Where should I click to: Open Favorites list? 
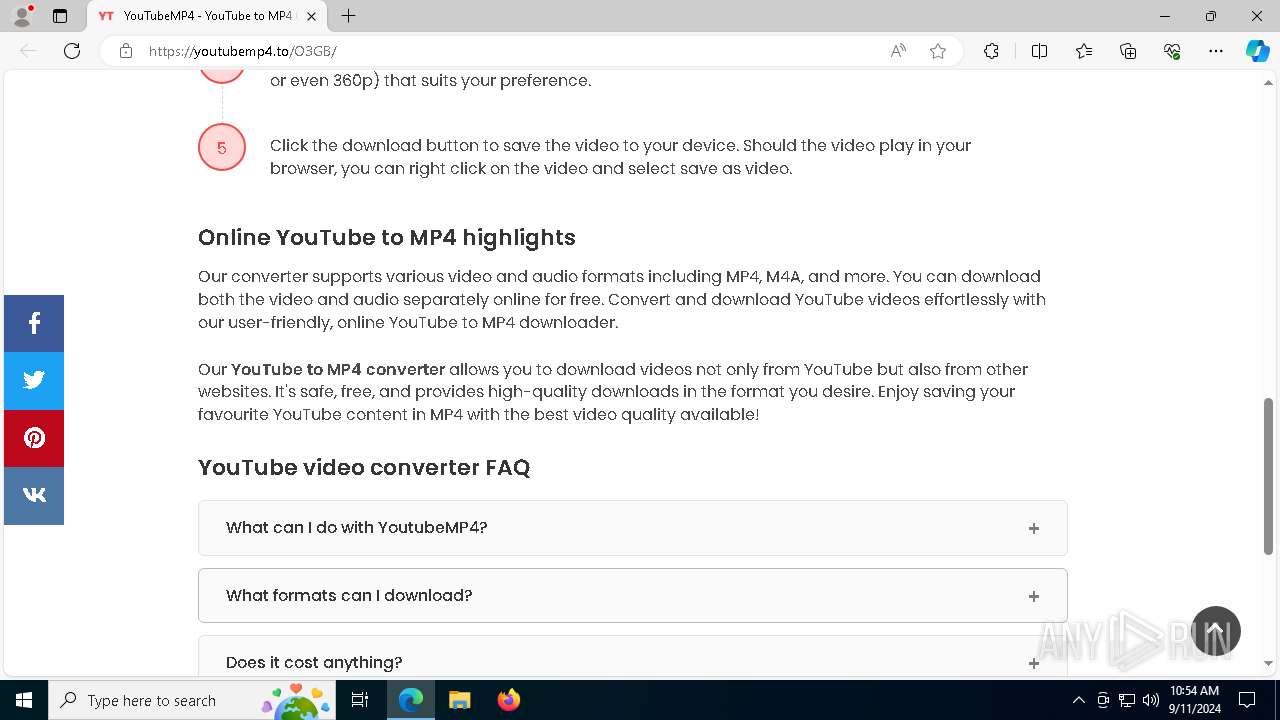(1084, 51)
